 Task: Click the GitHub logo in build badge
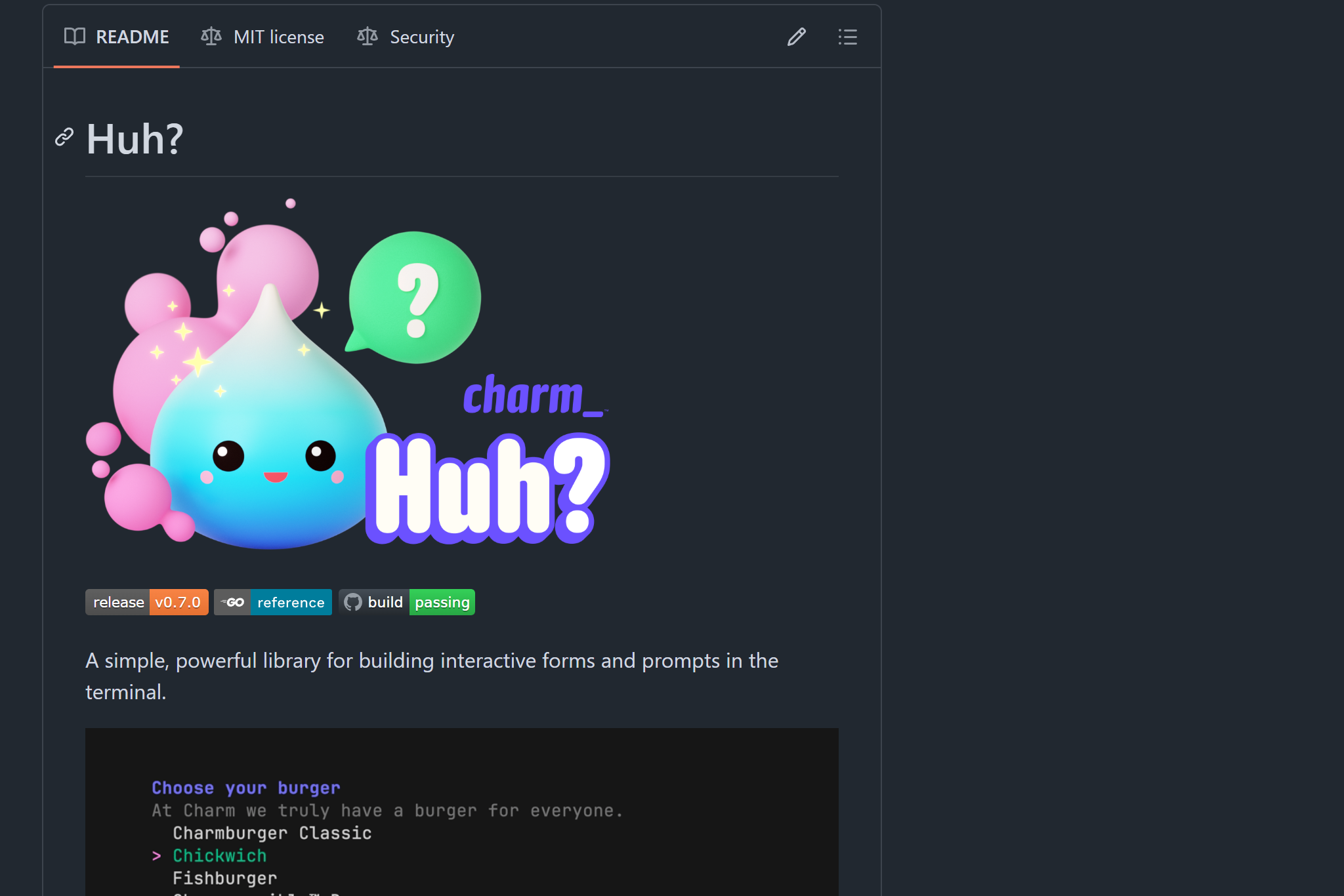[x=353, y=602]
